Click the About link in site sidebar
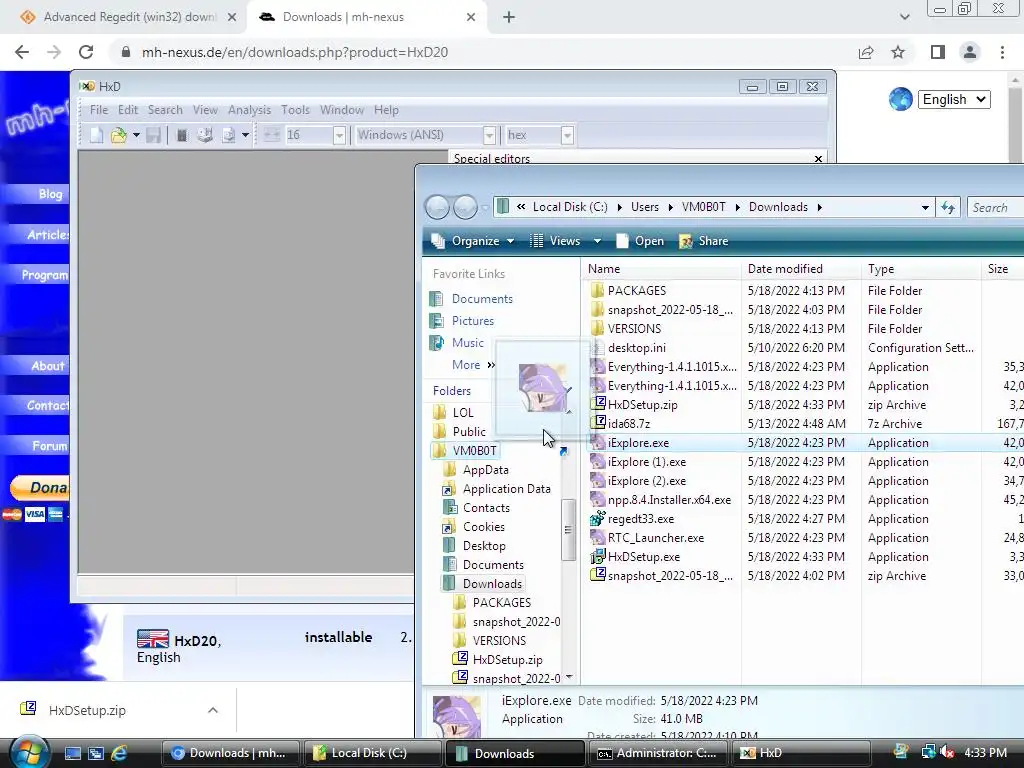Viewport: 1024px width, 768px height. [x=48, y=366]
